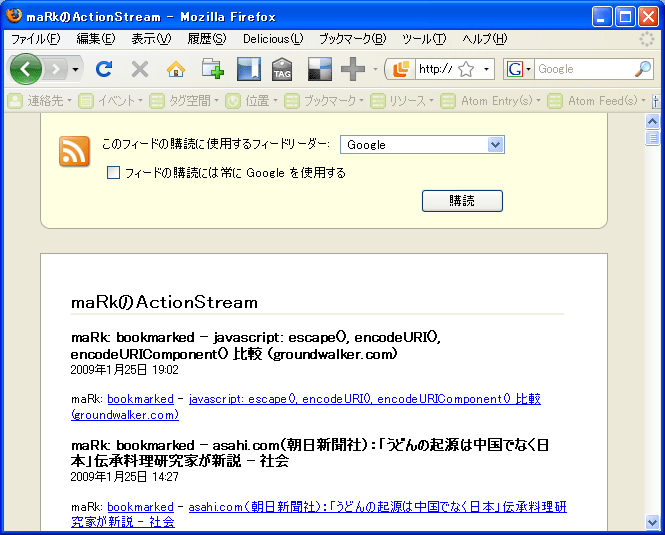
Task: Open the ファイル menu
Action: click(35, 39)
